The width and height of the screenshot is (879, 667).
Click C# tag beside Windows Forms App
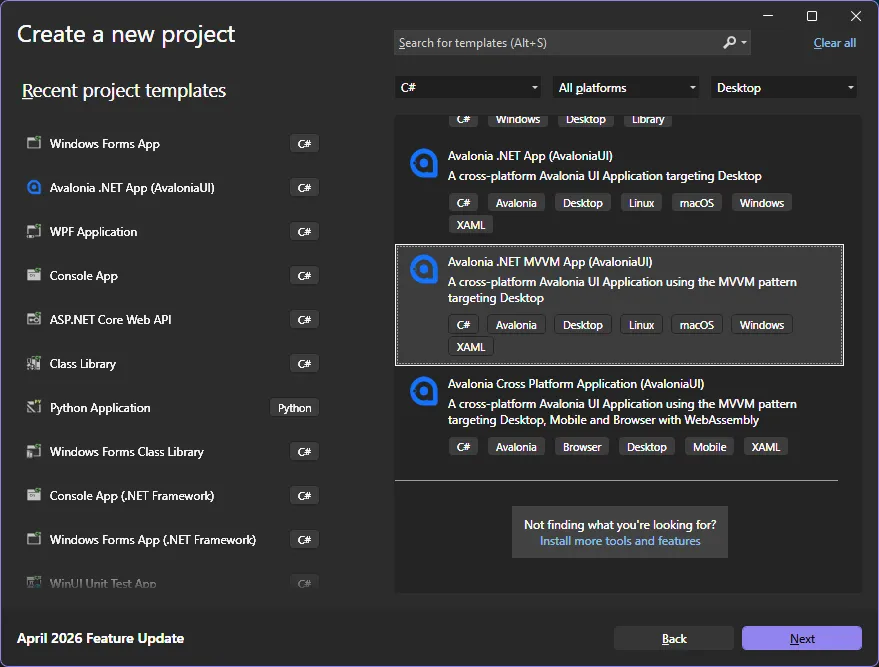[x=304, y=143]
